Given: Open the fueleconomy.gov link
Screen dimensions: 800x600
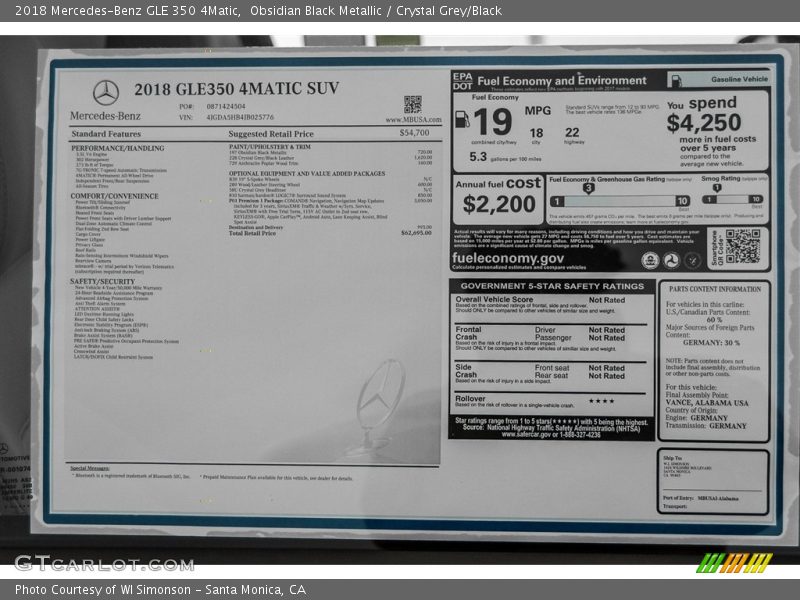Looking at the screenshot, I should point(508,258).
